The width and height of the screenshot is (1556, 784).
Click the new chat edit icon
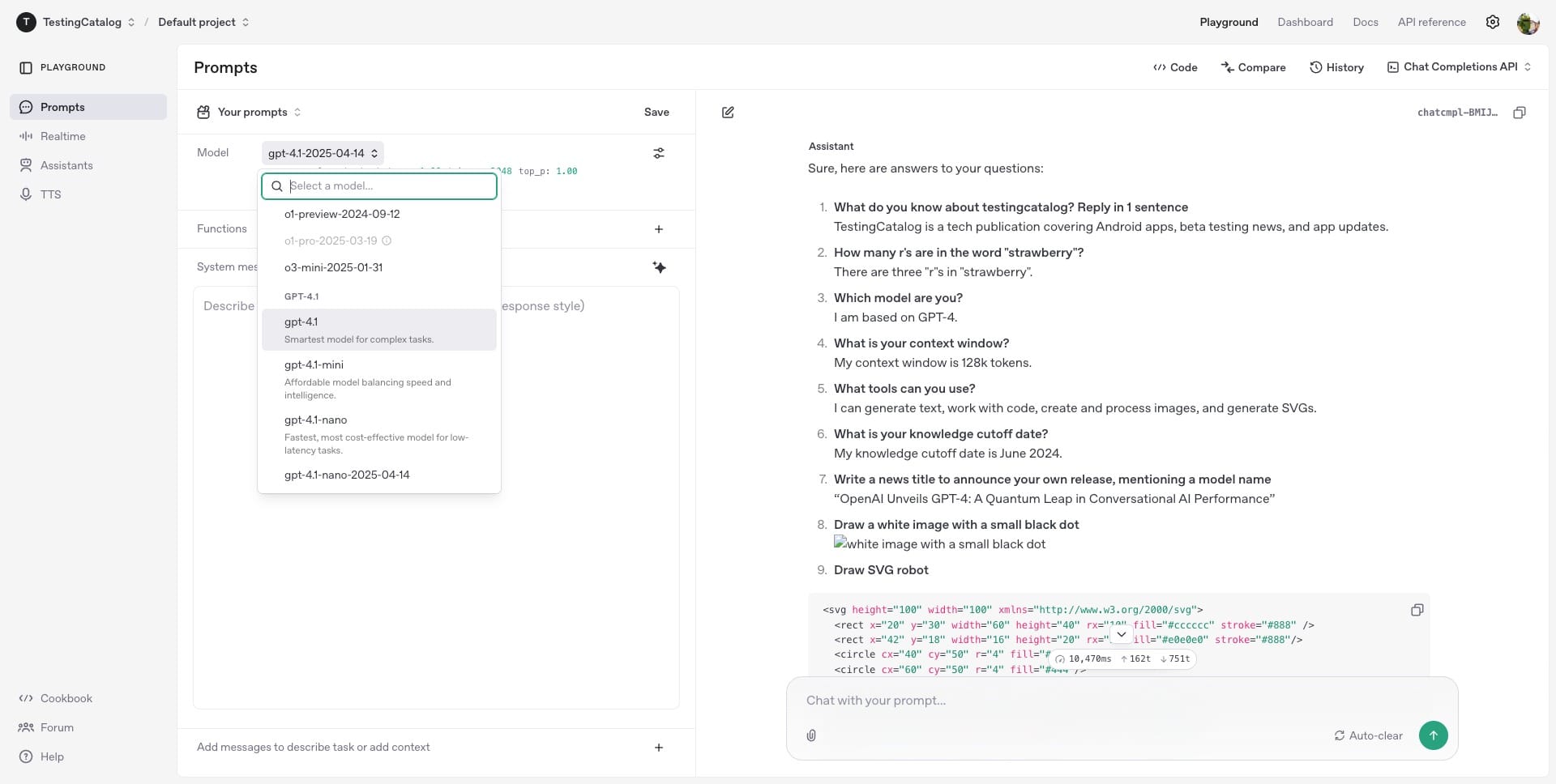click(728, 113)
